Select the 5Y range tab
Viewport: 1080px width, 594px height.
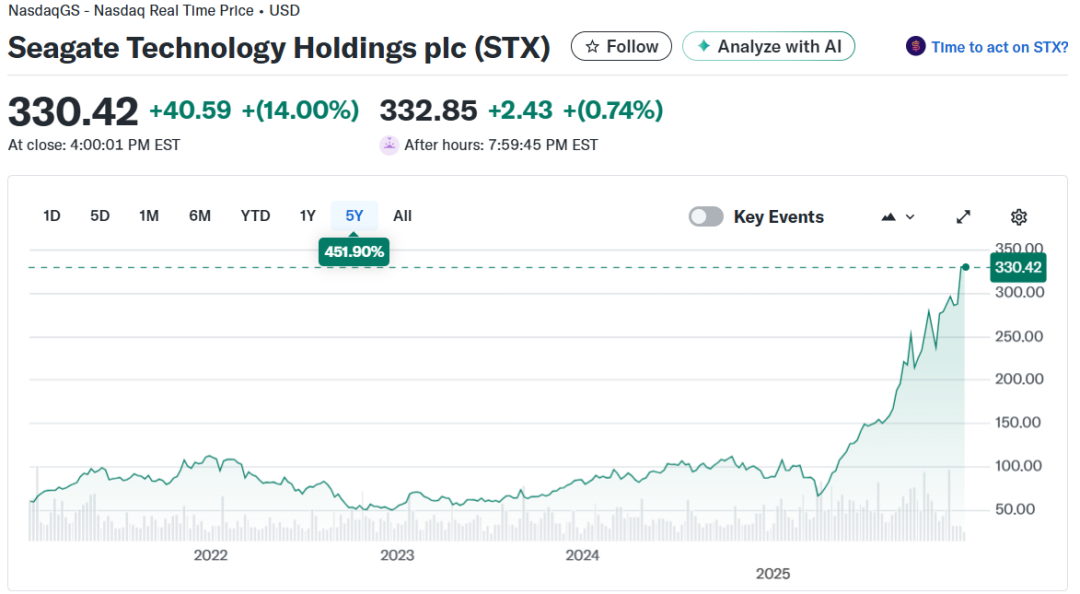click(x=354, y=216)
